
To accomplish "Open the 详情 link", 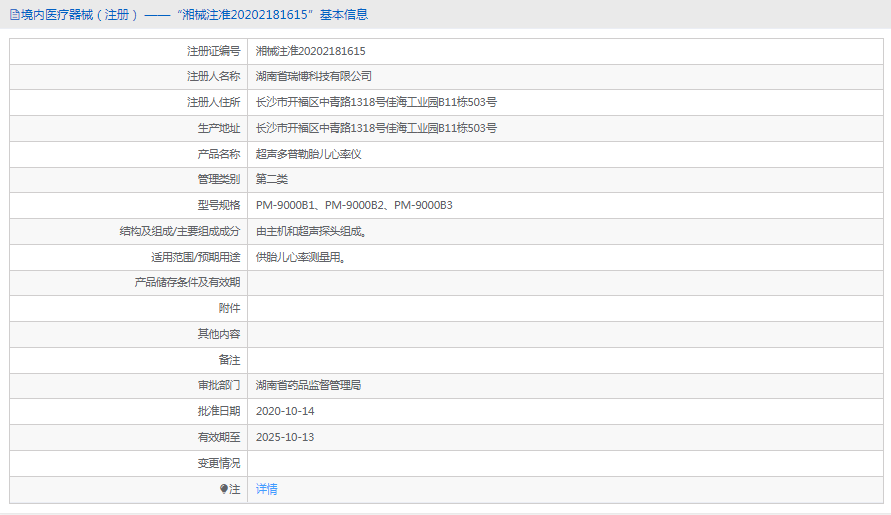I will pos(267,489).
